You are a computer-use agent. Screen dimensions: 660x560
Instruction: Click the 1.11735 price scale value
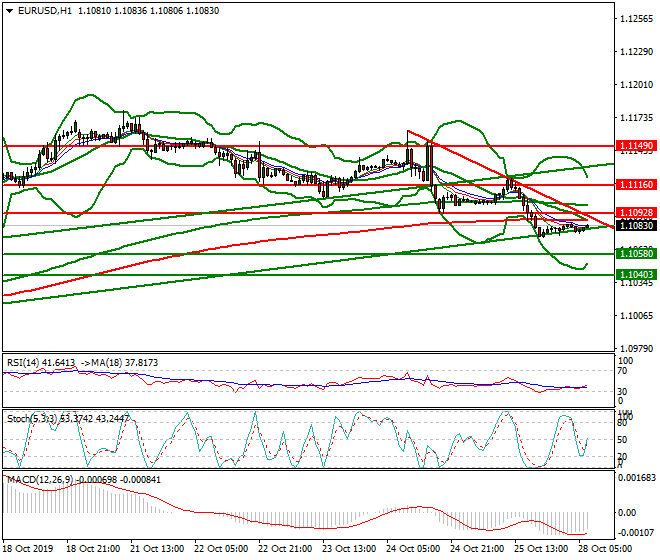point(637,117)
